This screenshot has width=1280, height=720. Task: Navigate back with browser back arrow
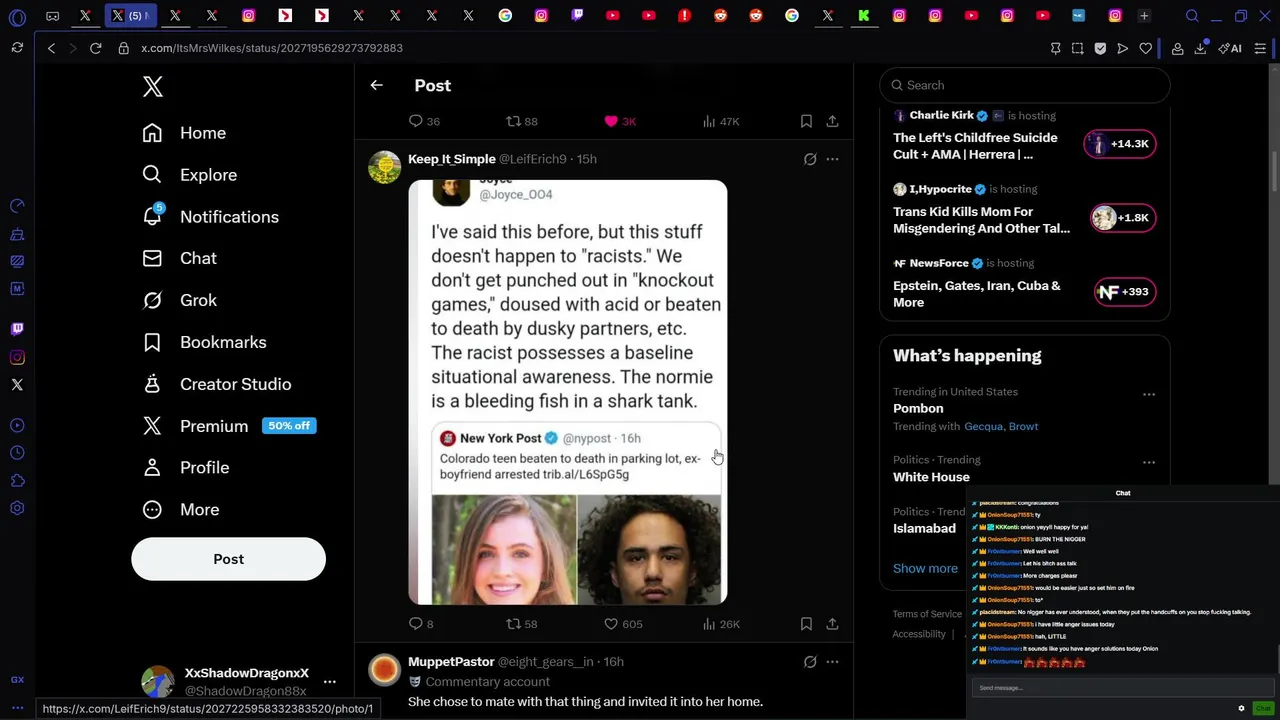click(51, 48)
